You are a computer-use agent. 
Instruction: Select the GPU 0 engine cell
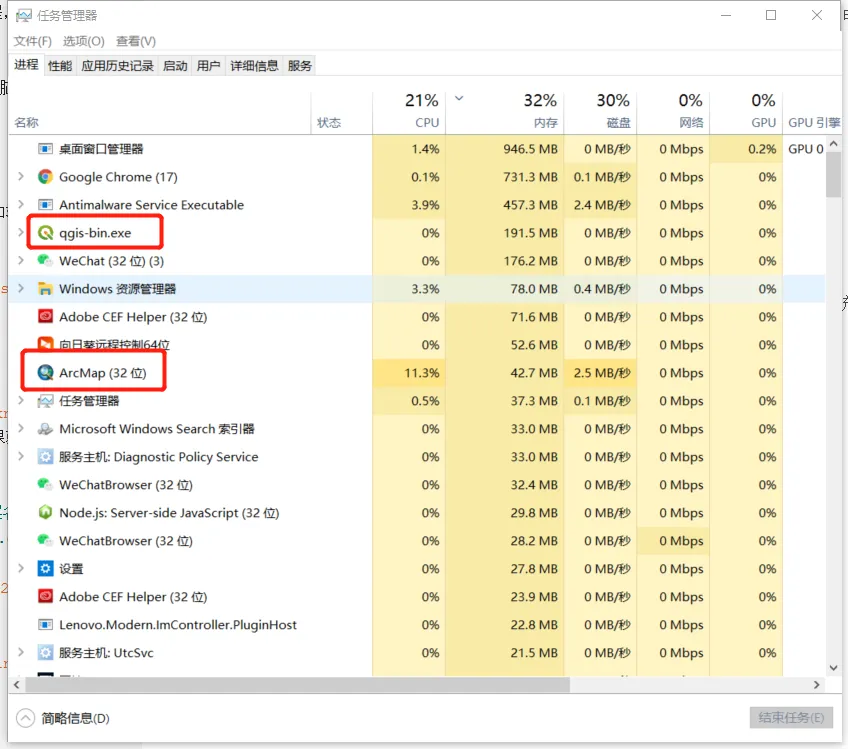click(804, 149)
